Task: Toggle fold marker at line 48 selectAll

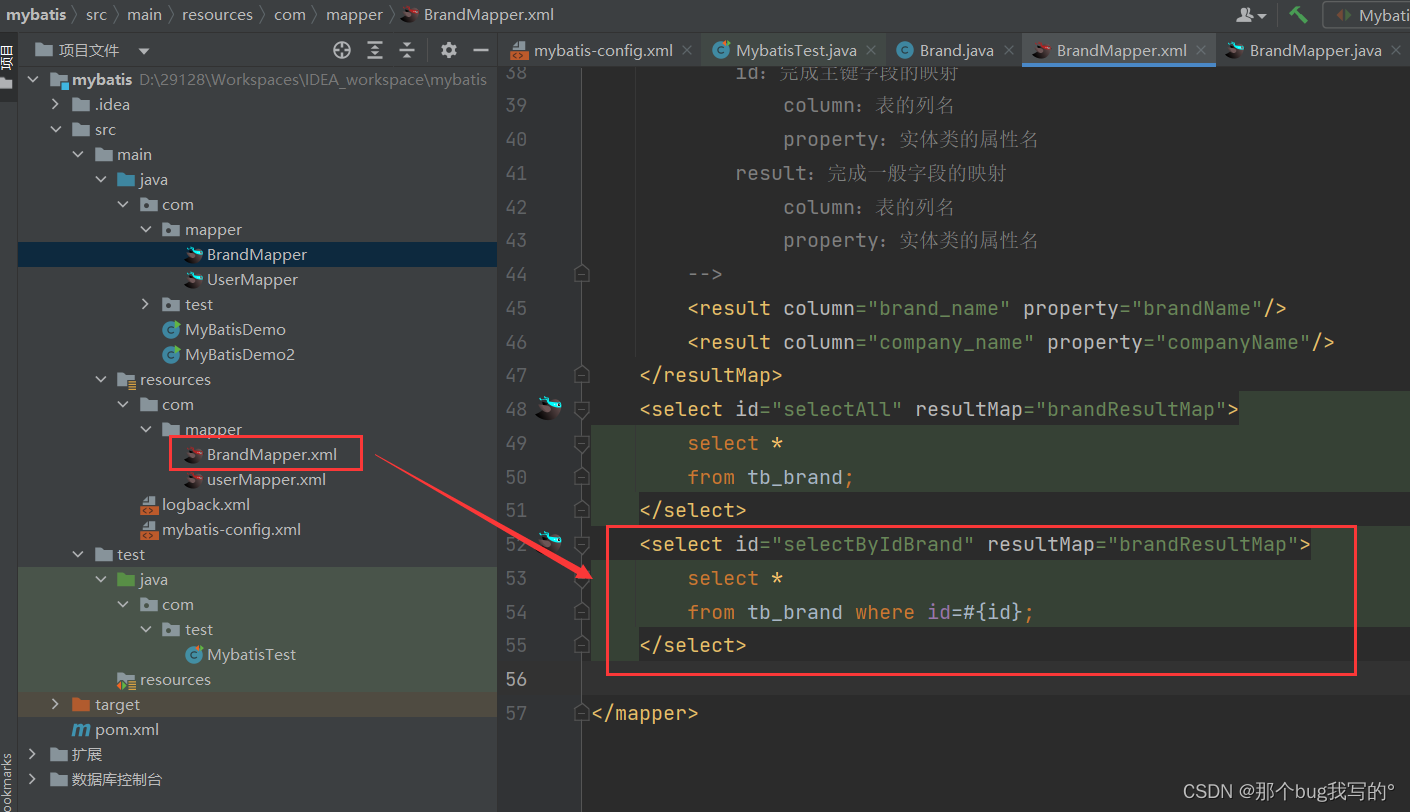Action: [x=582, y=408]
